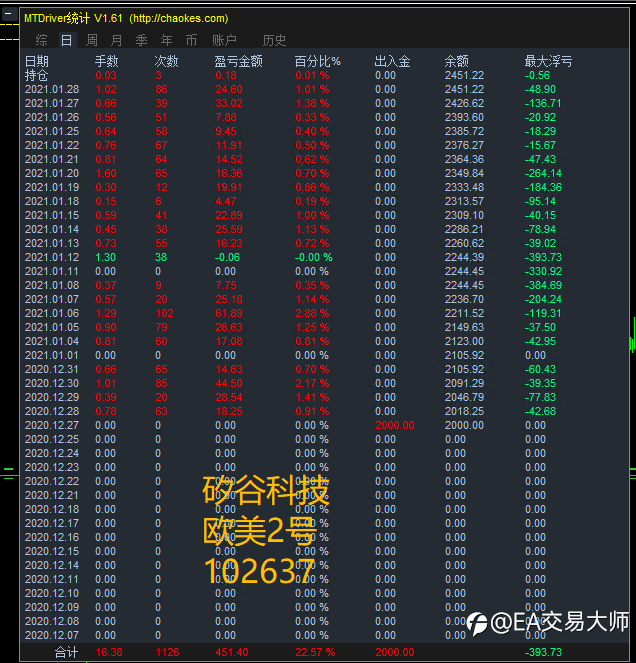Click profit value 61.89
The image size is (636, 663).
(x=229, y=313)
